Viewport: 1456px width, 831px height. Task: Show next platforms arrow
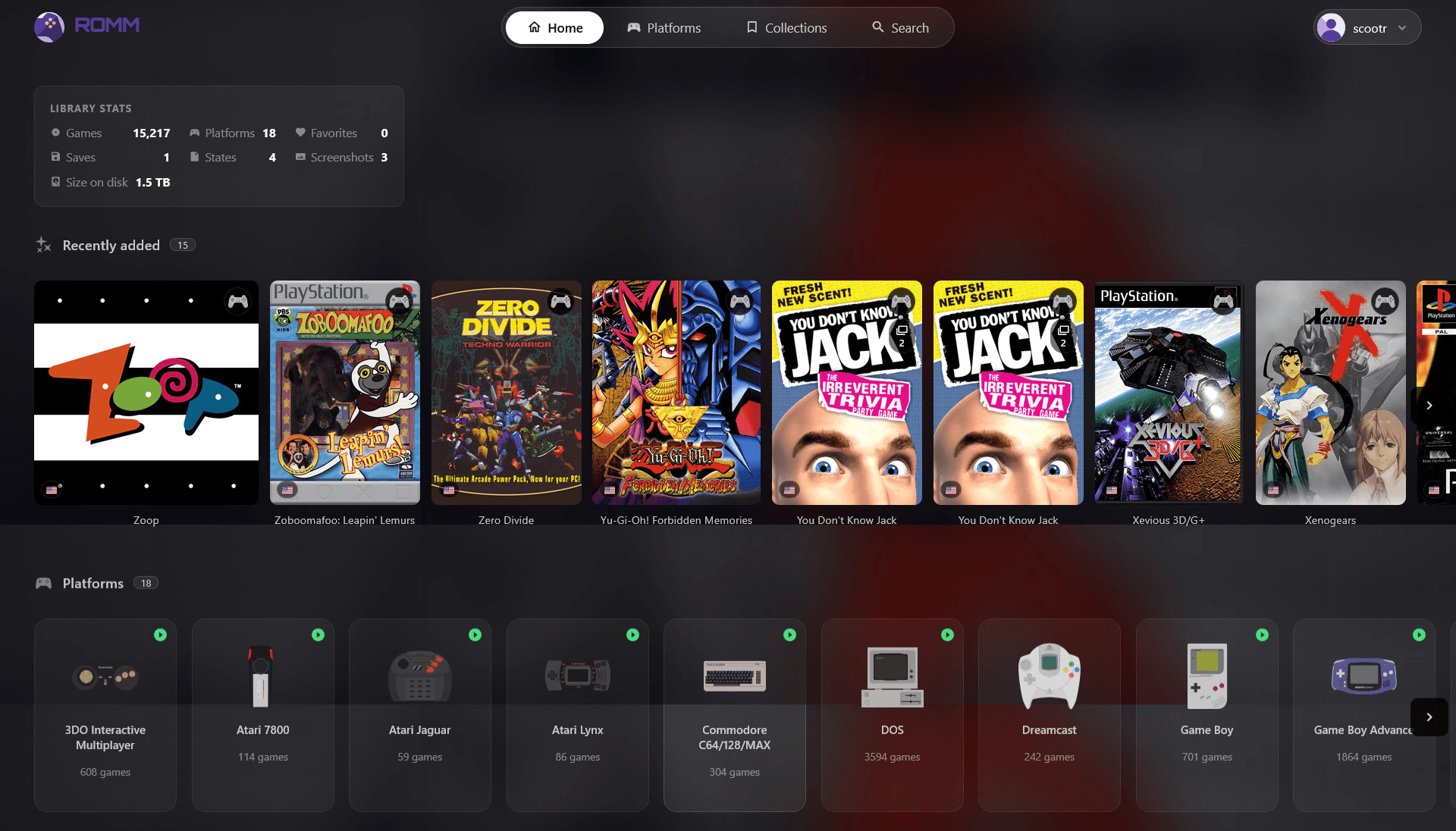pyautogui.click(x=1429, y=717)
